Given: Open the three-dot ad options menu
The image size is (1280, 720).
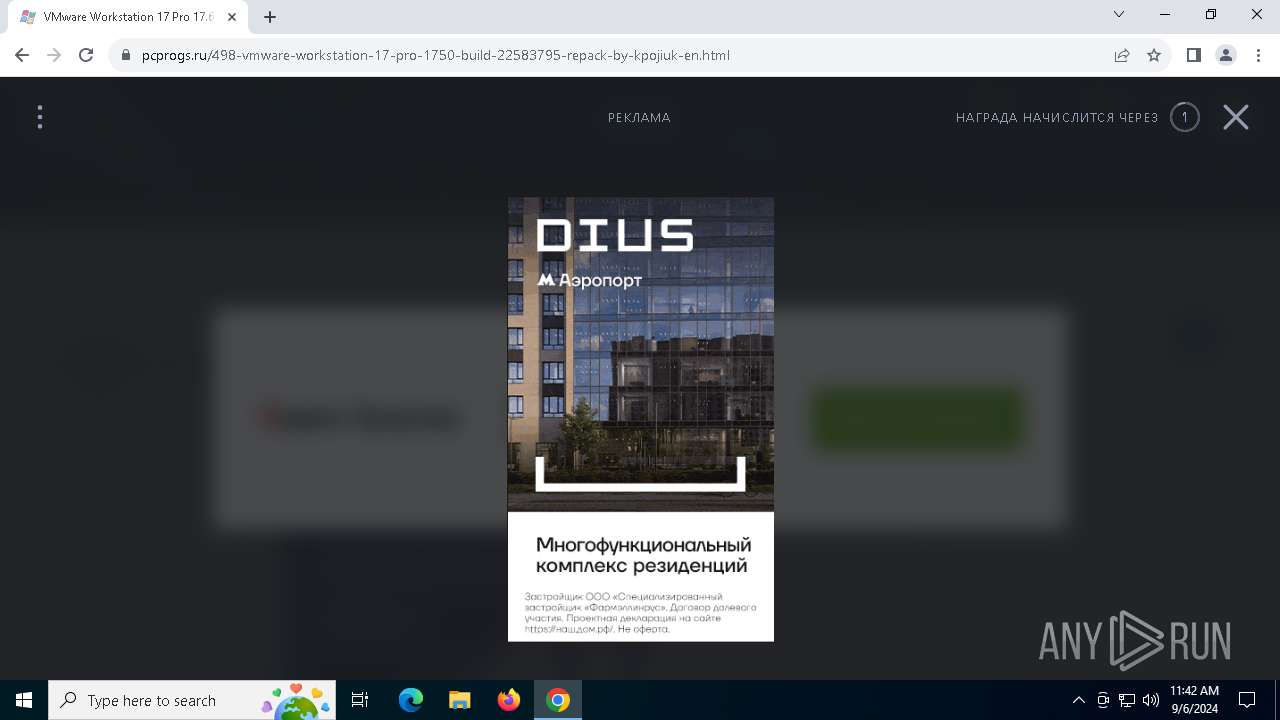Looking at the screenshot, I should tap(40, 118).
